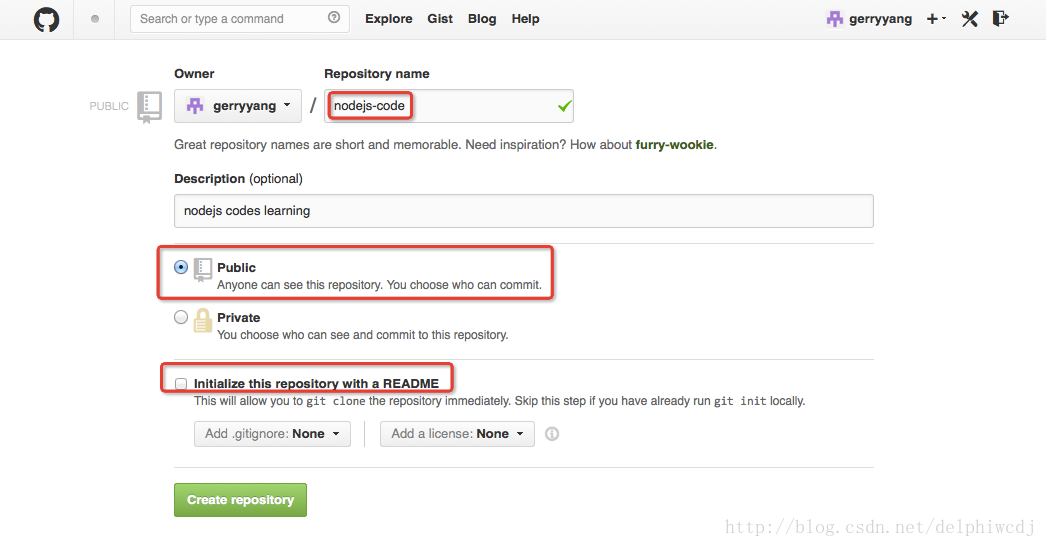Select the Private radio button
The width and height of the screenshot is (1046, 547).
tap(181, 317)
